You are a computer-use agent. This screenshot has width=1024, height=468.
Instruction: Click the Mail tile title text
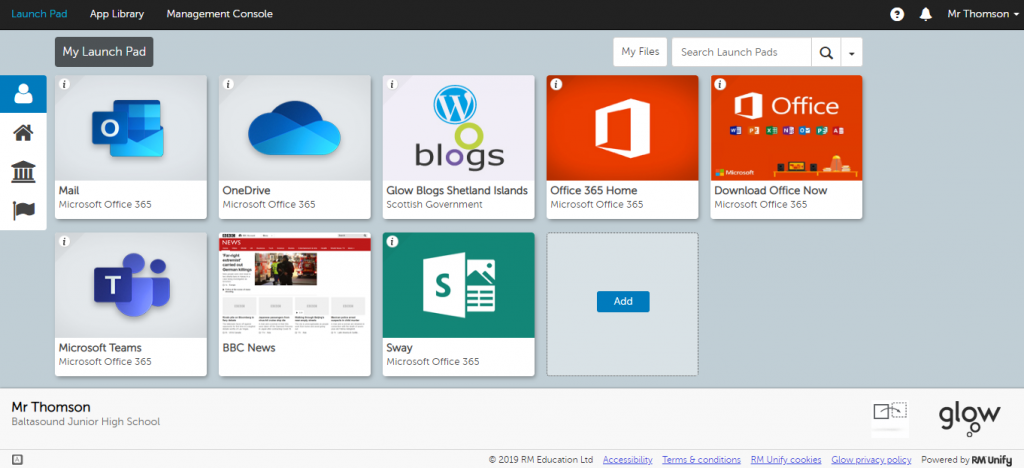click(x=69, y=191)
